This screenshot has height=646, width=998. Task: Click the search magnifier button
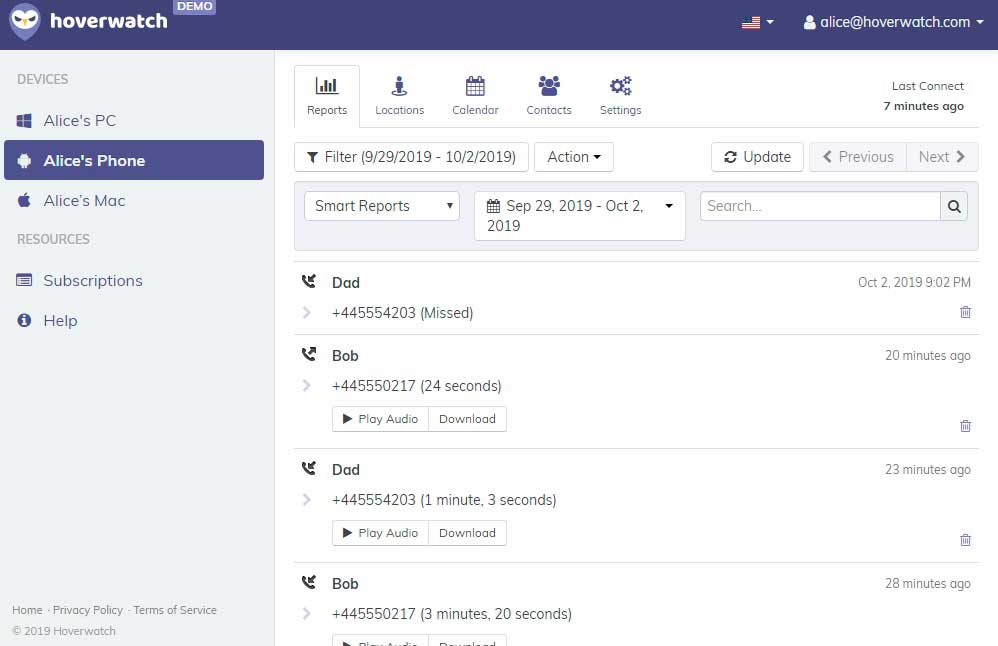(x=954, y=206)
